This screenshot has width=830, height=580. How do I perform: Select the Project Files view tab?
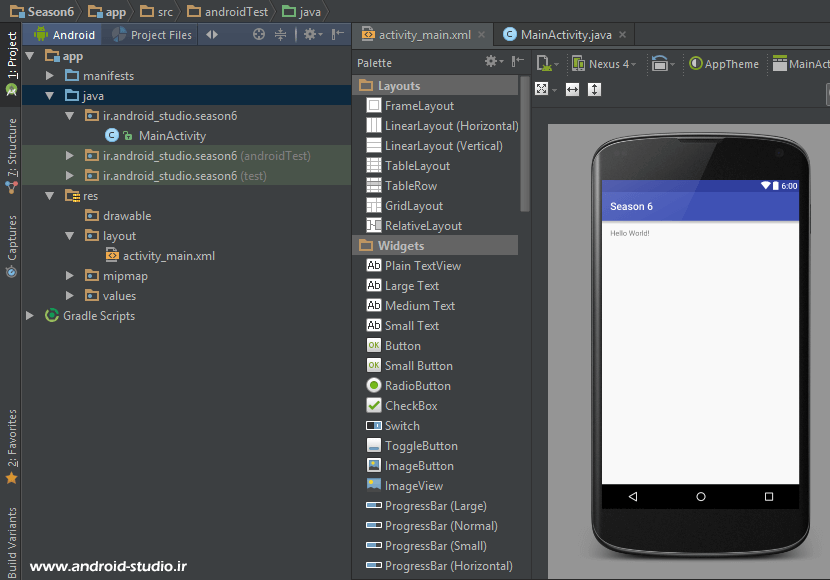click(152, 35)
